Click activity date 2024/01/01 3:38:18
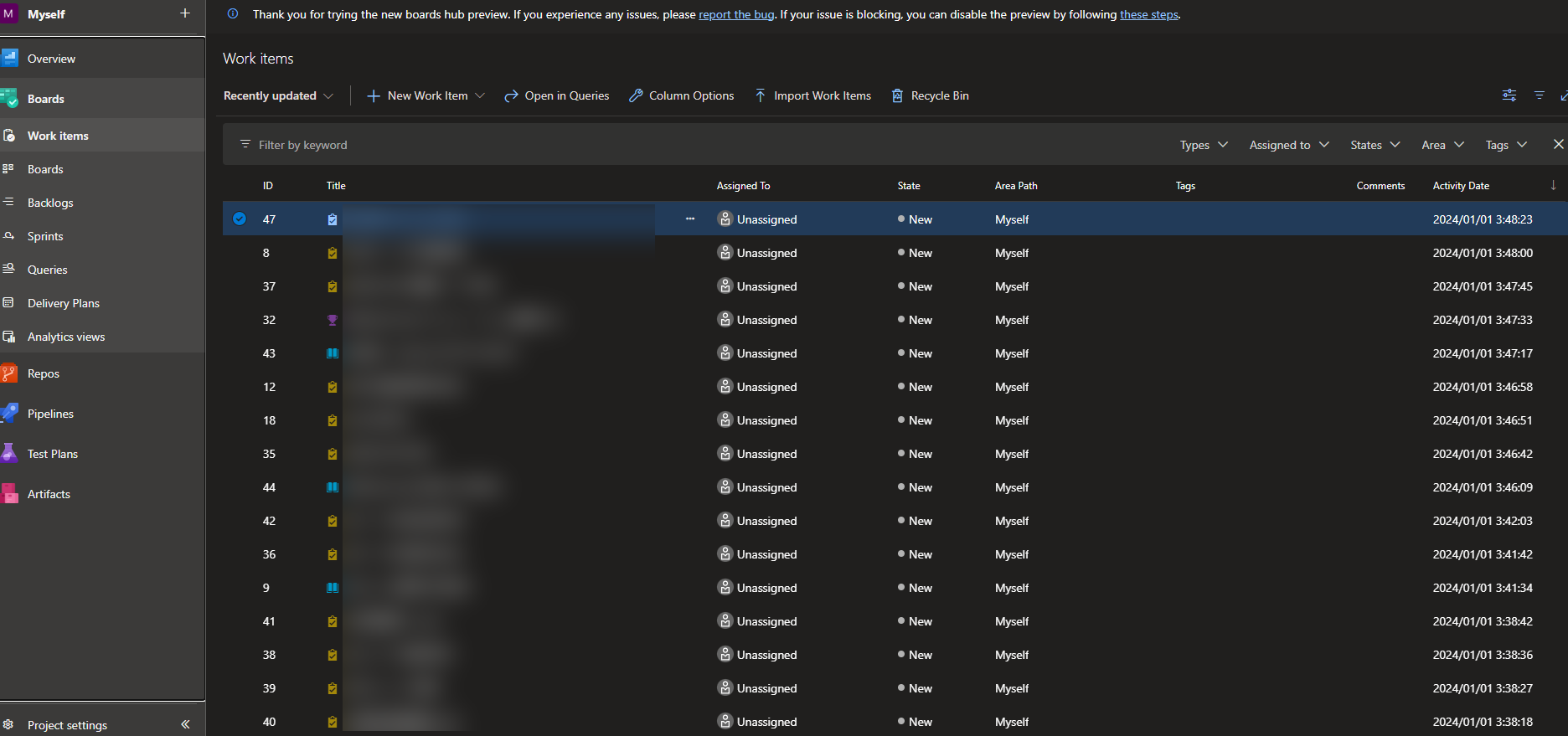 pyautogui.click(x=1483, y=722)
